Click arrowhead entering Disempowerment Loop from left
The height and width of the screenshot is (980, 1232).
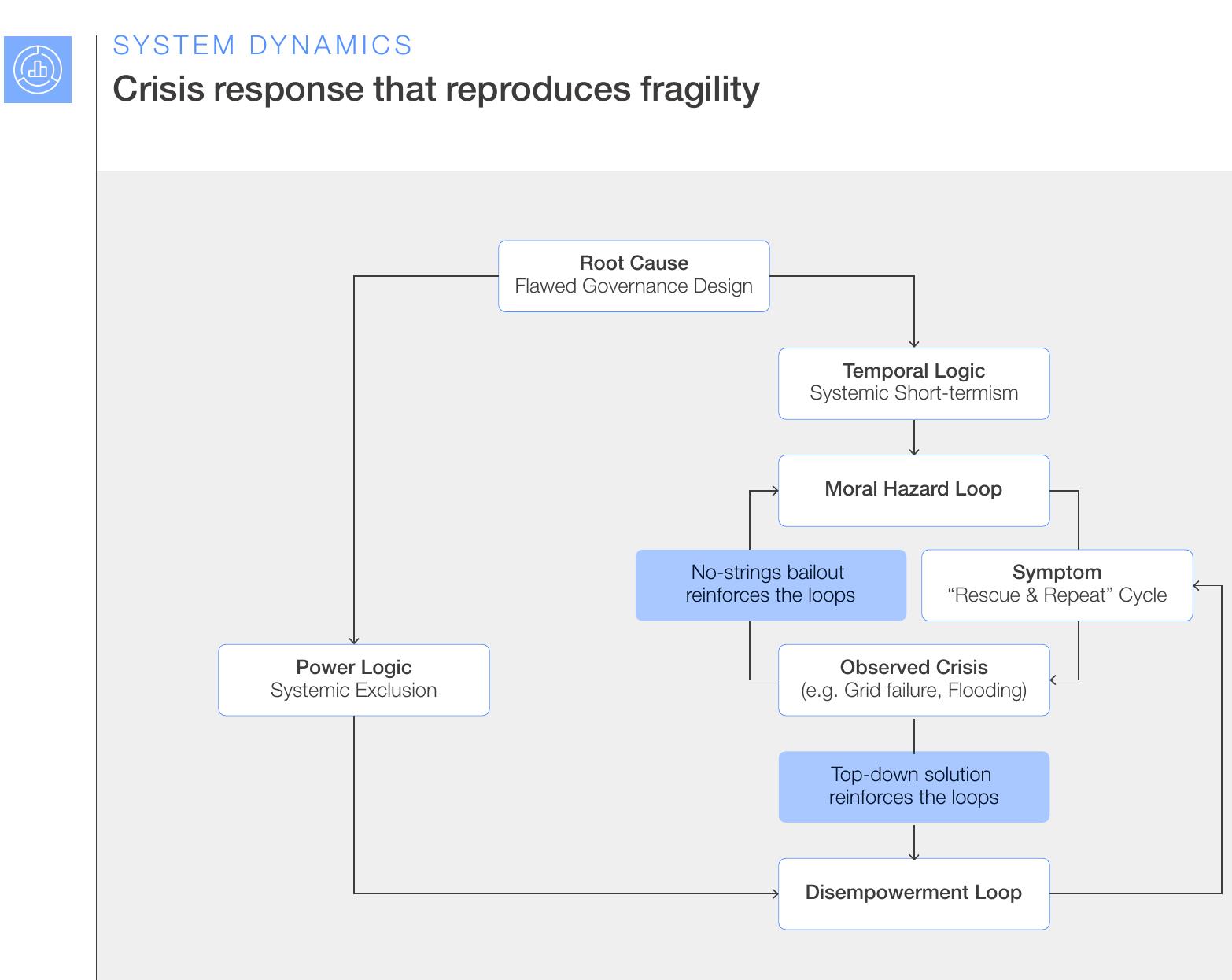775,894
